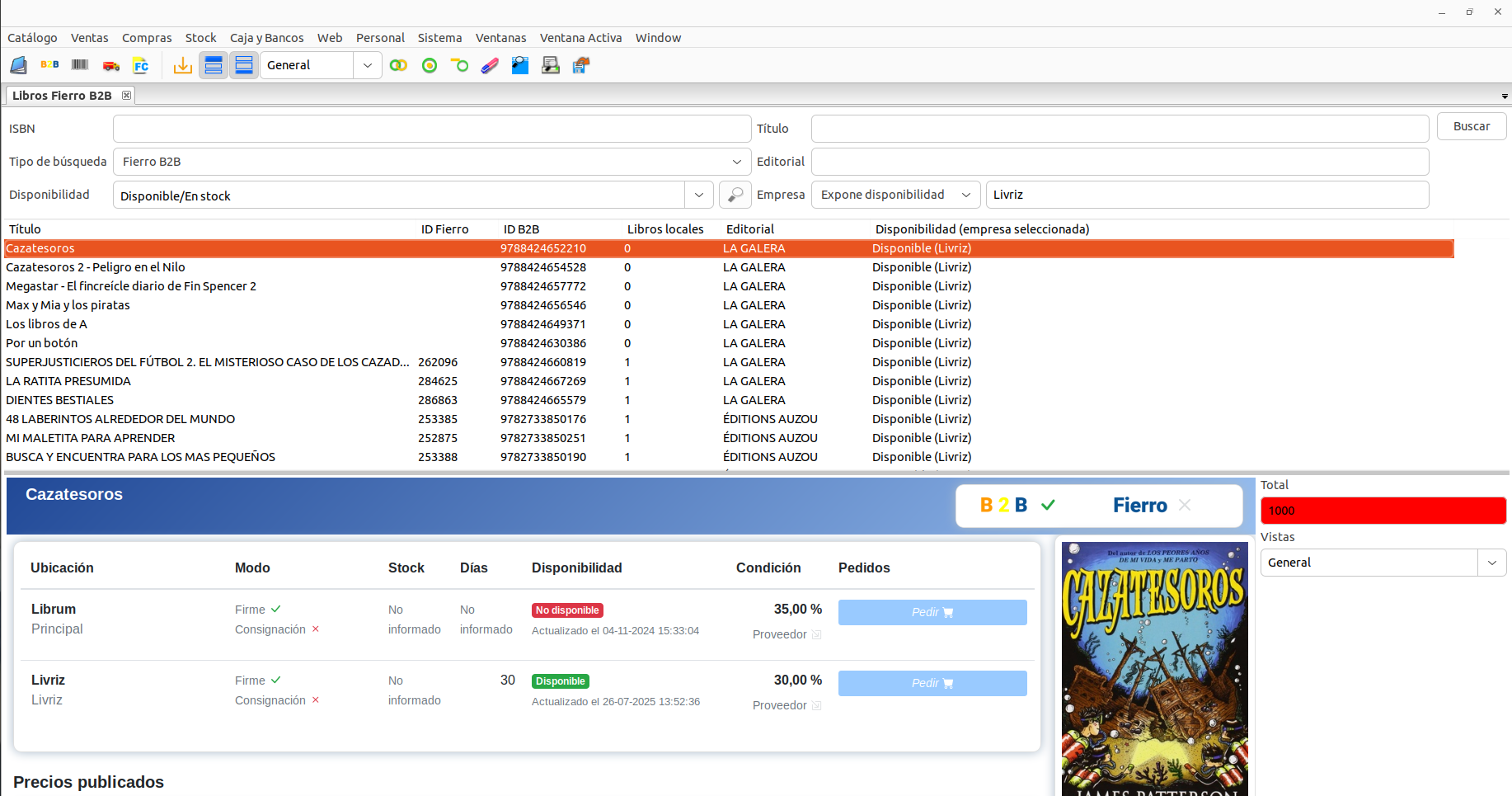Select the eraser tool icon
Screen dimensions: 1512x796
pyautogui.click(x=490, y=65)
